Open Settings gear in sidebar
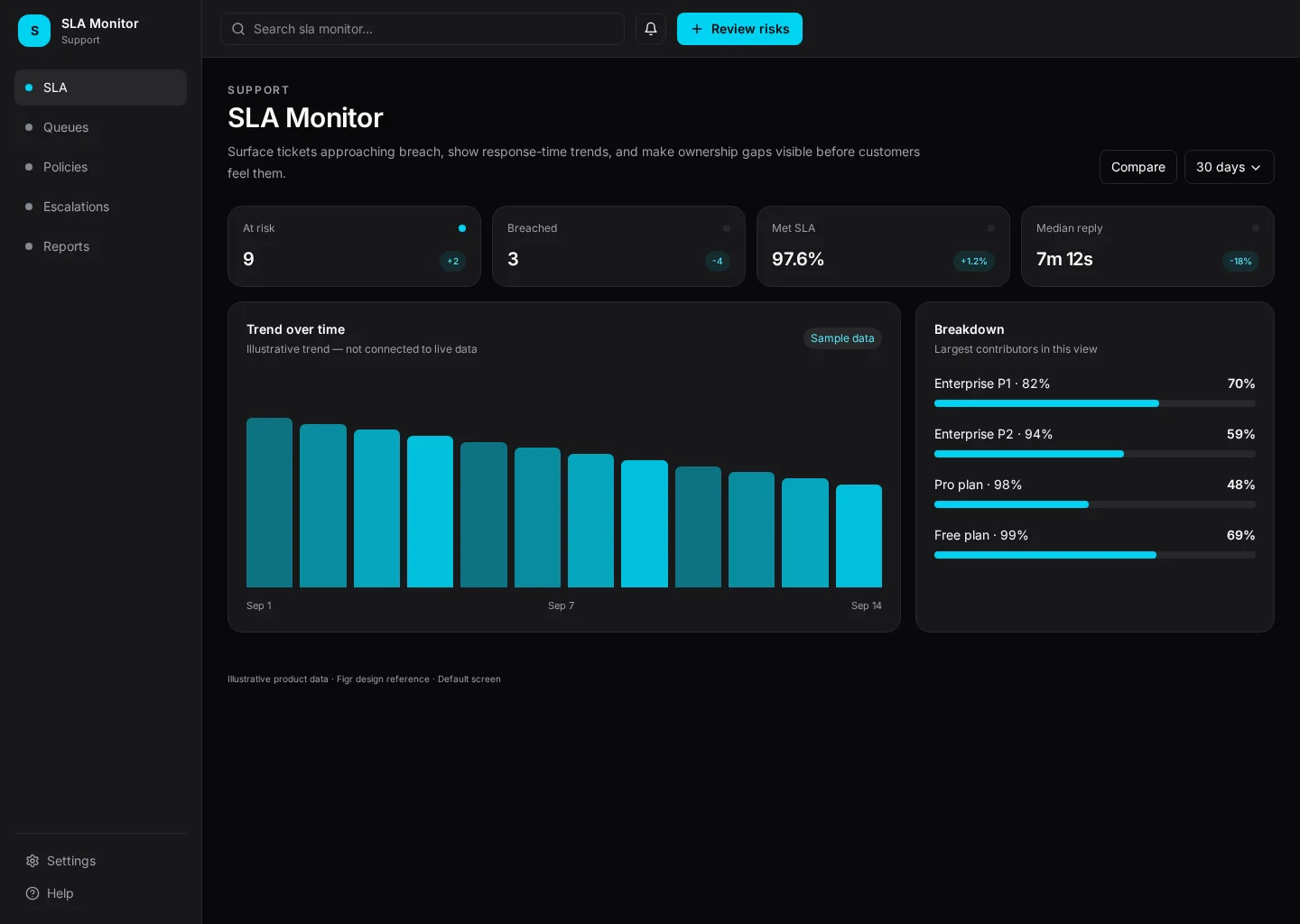Viewport: 1300px width, 924px height. click(32, 861)
